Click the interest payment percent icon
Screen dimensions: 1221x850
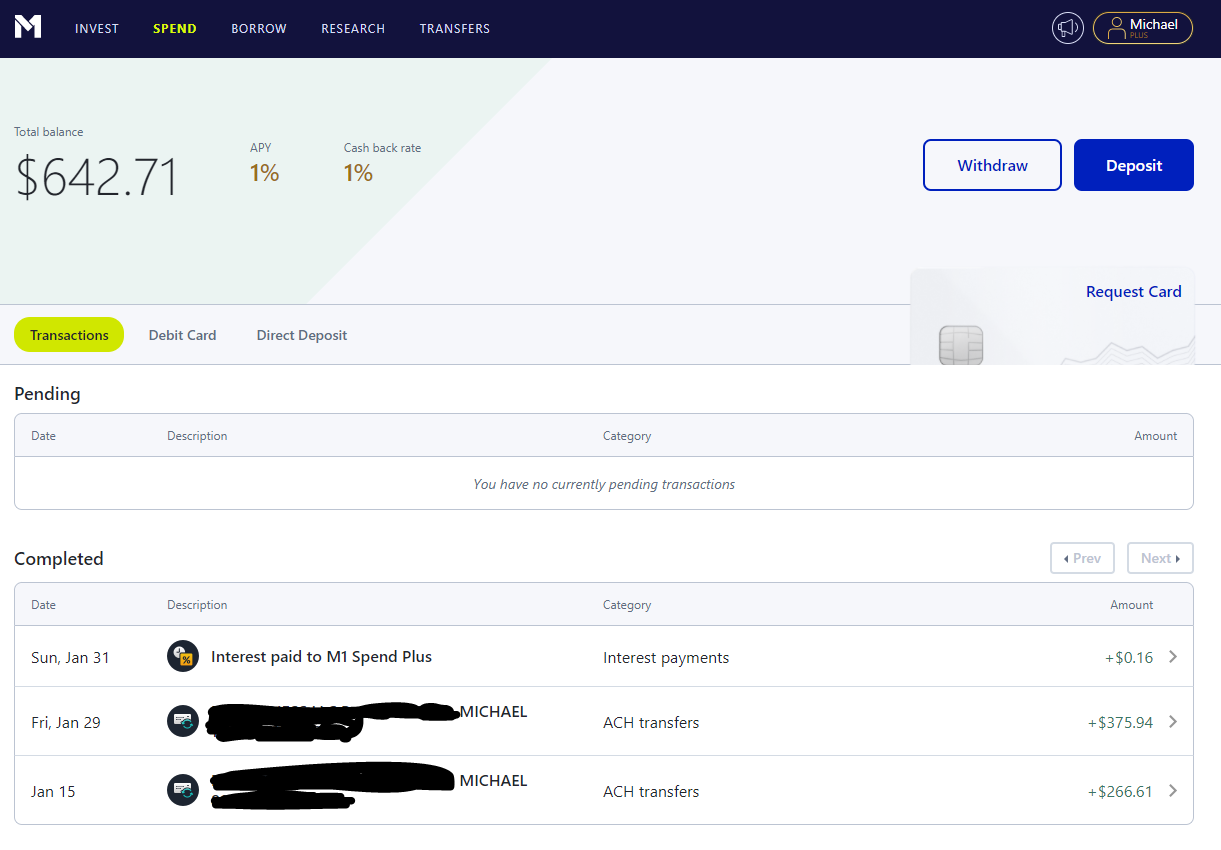[183, 657]
